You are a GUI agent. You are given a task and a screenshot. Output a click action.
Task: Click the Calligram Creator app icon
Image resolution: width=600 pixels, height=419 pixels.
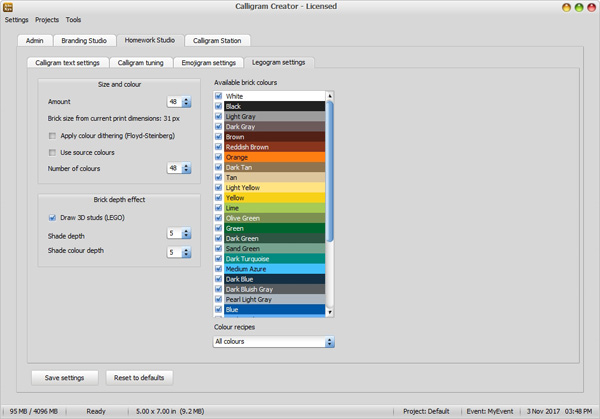8,7
